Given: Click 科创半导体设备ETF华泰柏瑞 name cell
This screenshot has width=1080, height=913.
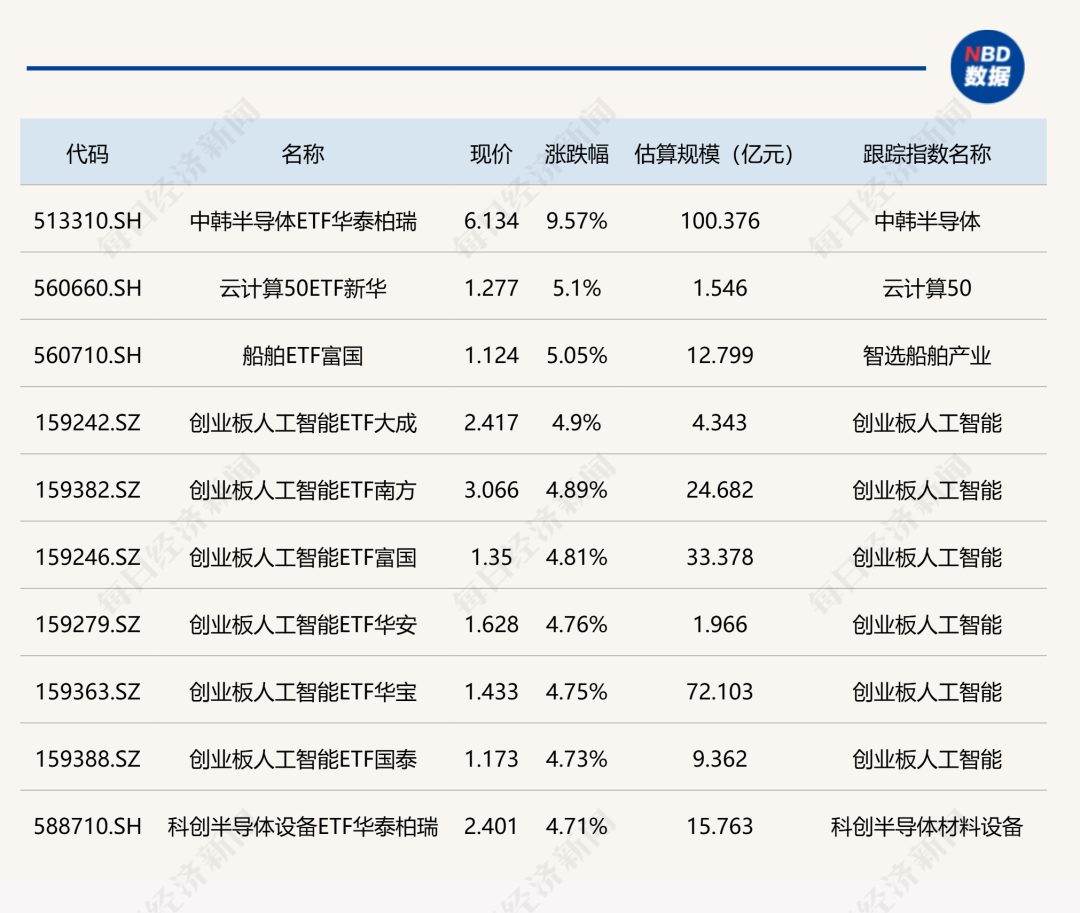Looking at the screenshot, I should point(303,826).
